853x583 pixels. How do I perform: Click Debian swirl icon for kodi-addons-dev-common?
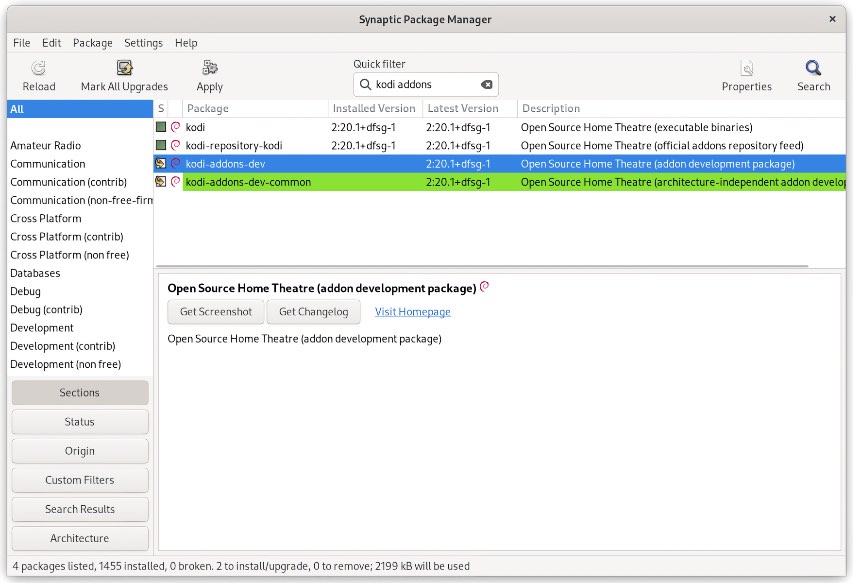[x=175, y=182]
